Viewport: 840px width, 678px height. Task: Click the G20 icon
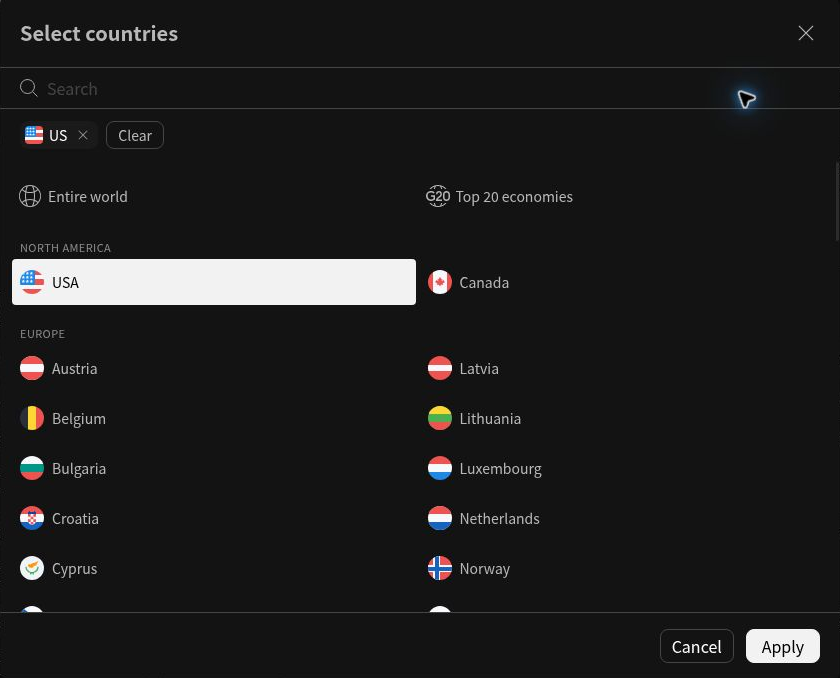pyautogui.click(x=438, y=196)
